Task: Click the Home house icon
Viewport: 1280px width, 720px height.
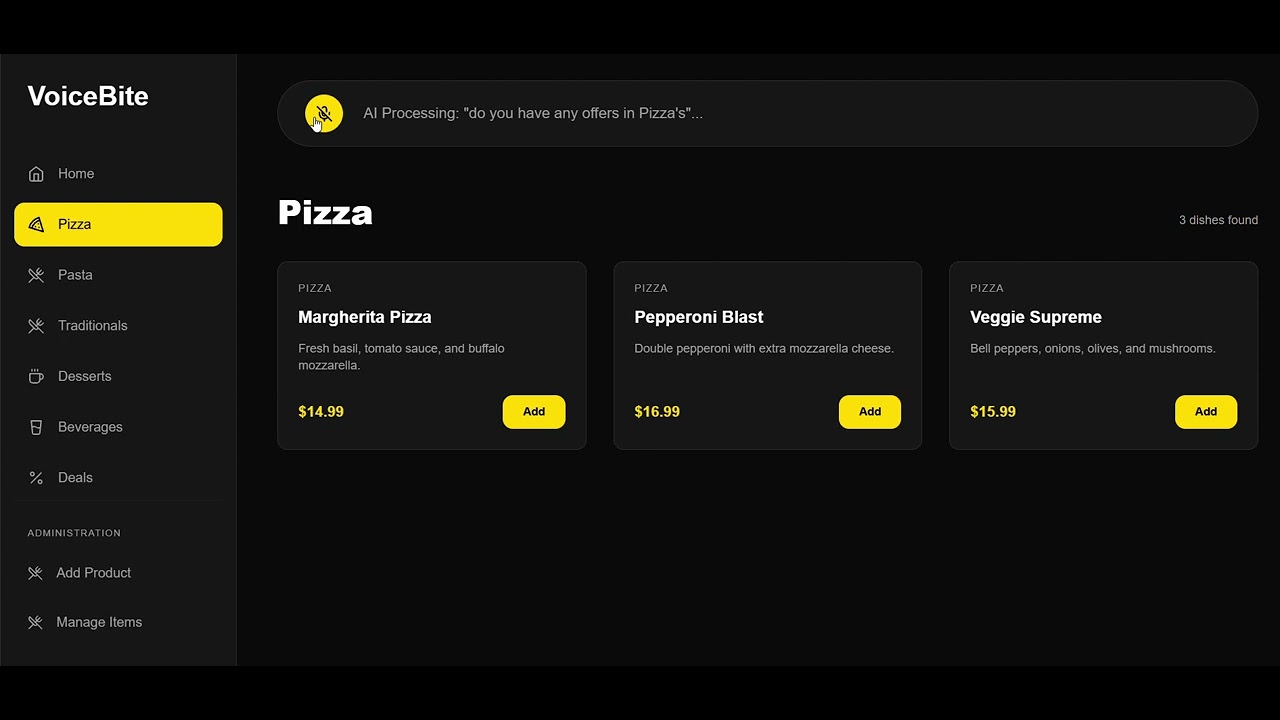Action: click(x=36, y=174)
